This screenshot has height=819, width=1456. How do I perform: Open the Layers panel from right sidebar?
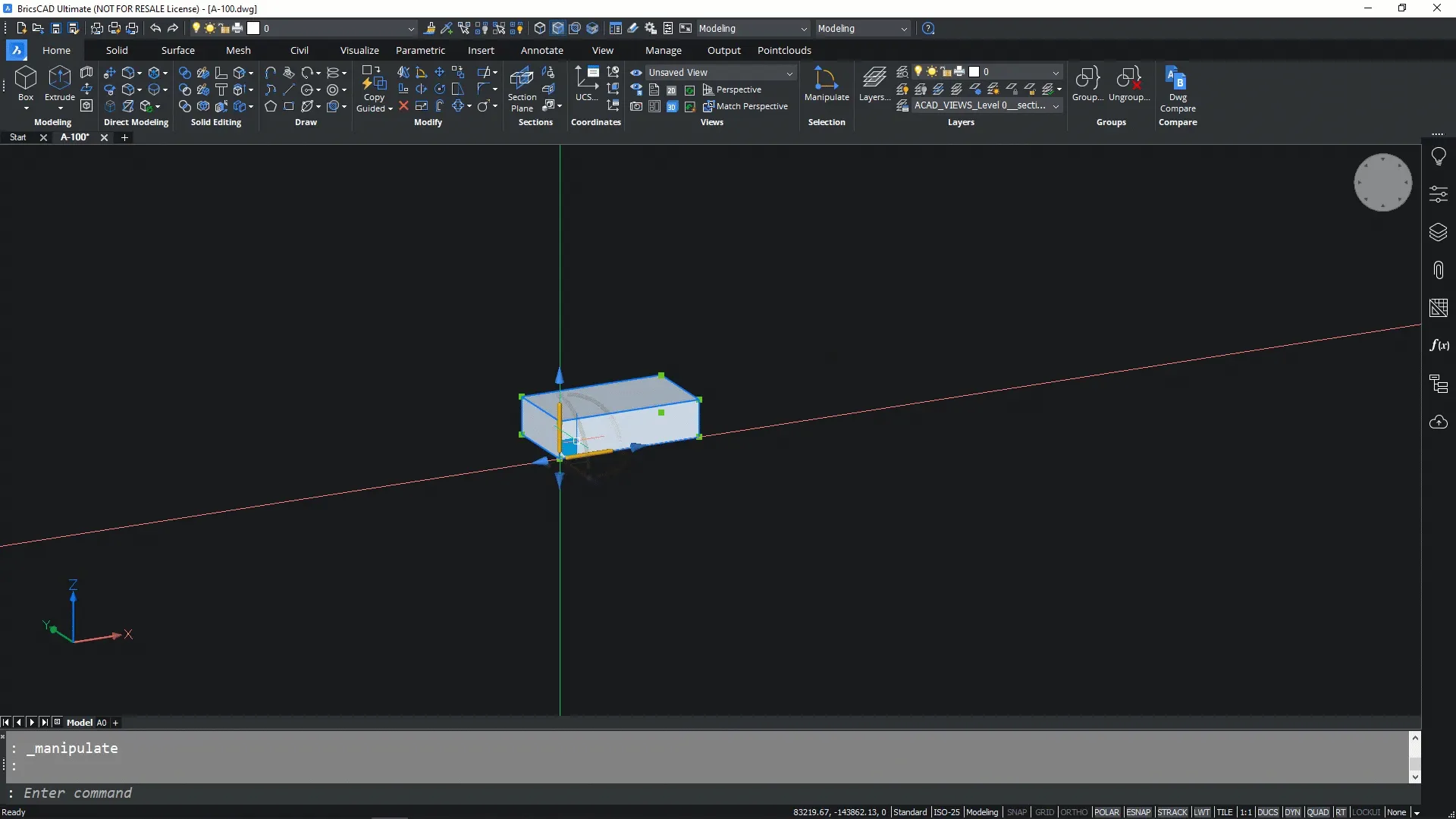pyautogui.click(x=1438, y=232)
